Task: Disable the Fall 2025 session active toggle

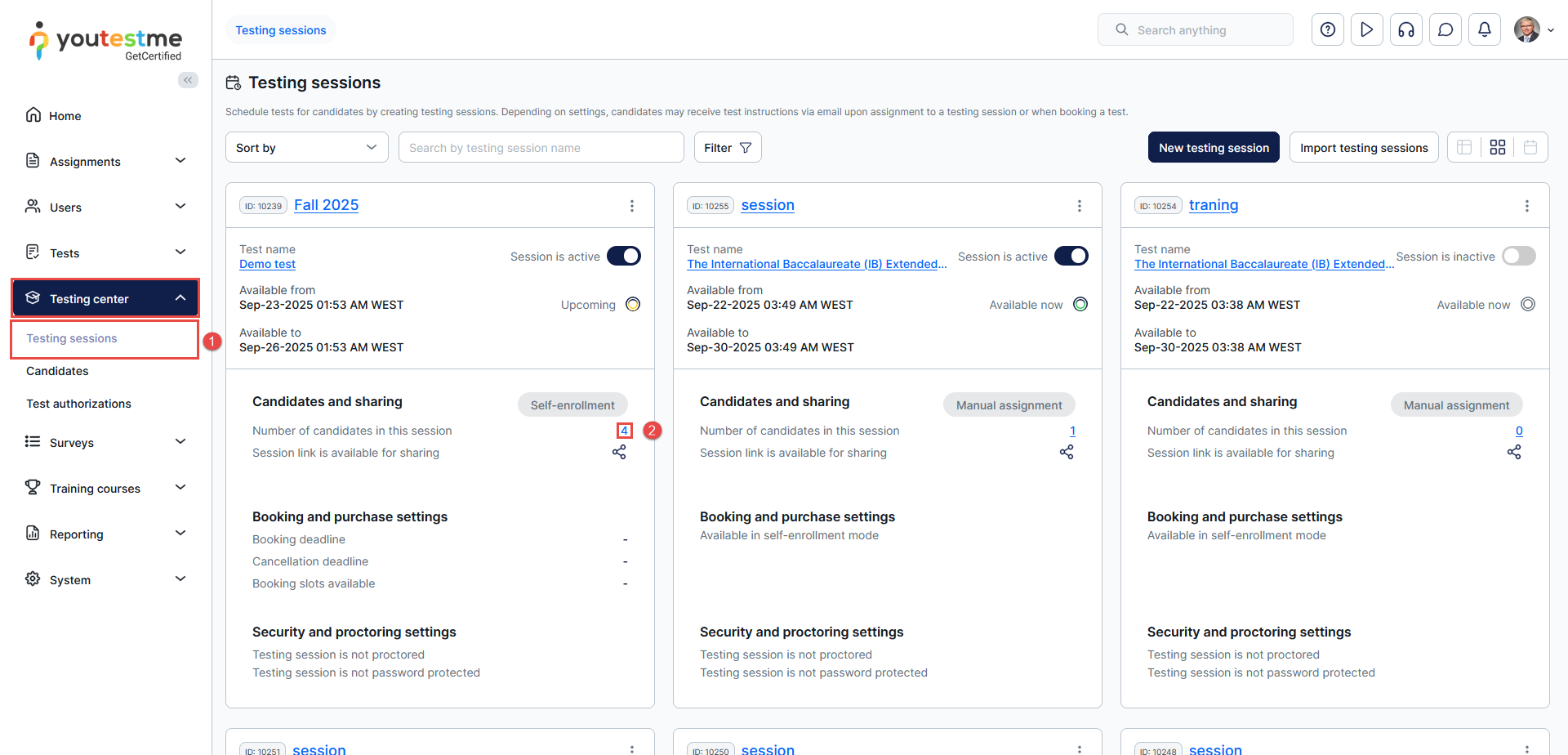Action: (x=624, y=257)
